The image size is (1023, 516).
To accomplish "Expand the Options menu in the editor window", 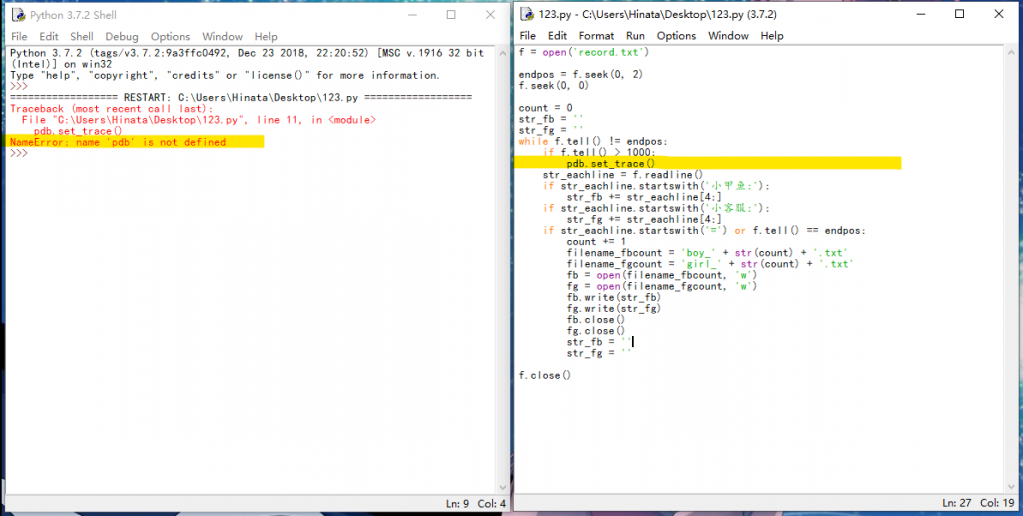I will point(676,36).
